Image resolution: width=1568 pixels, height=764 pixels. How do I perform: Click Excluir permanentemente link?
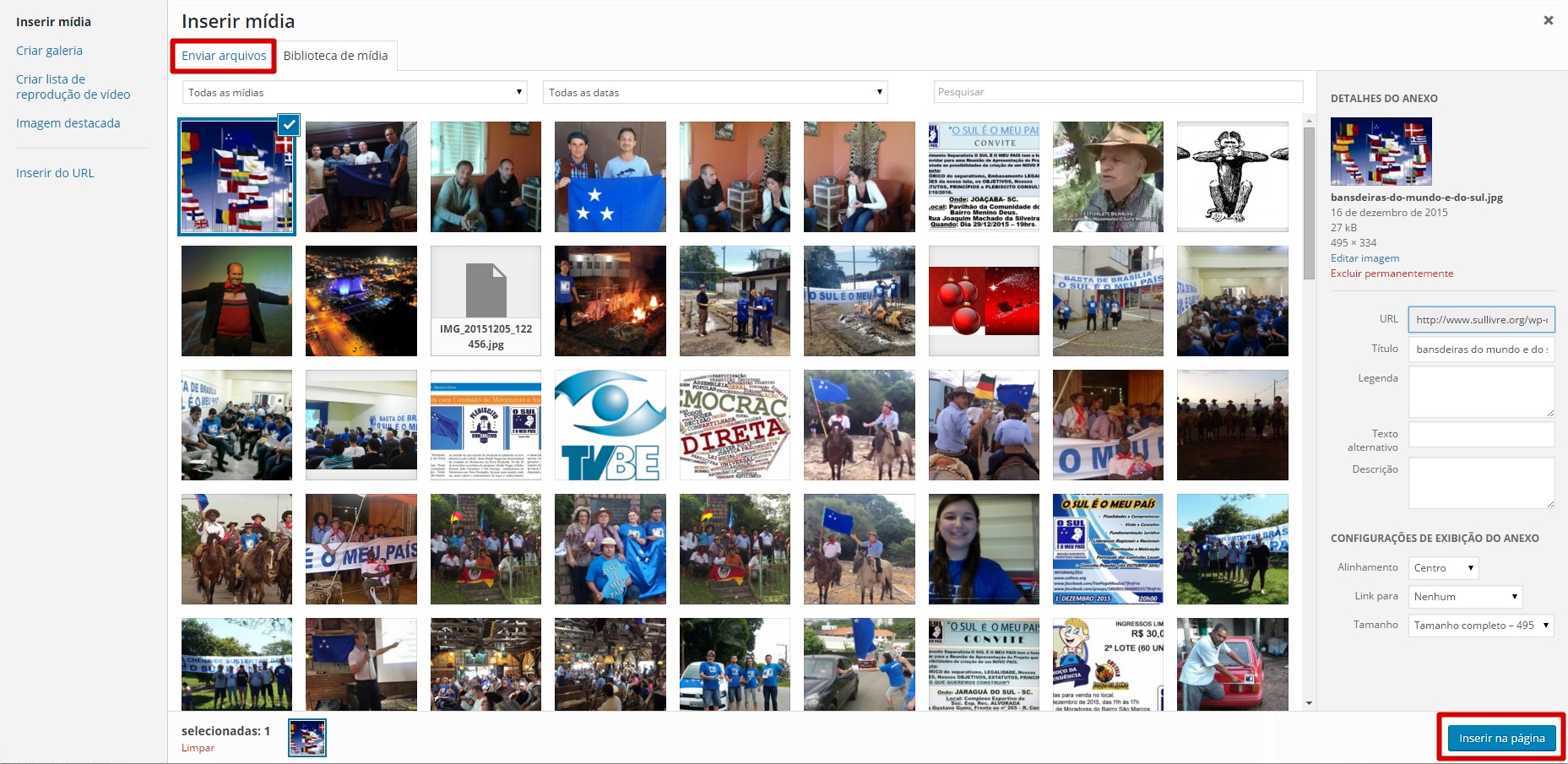point(1392,274)
